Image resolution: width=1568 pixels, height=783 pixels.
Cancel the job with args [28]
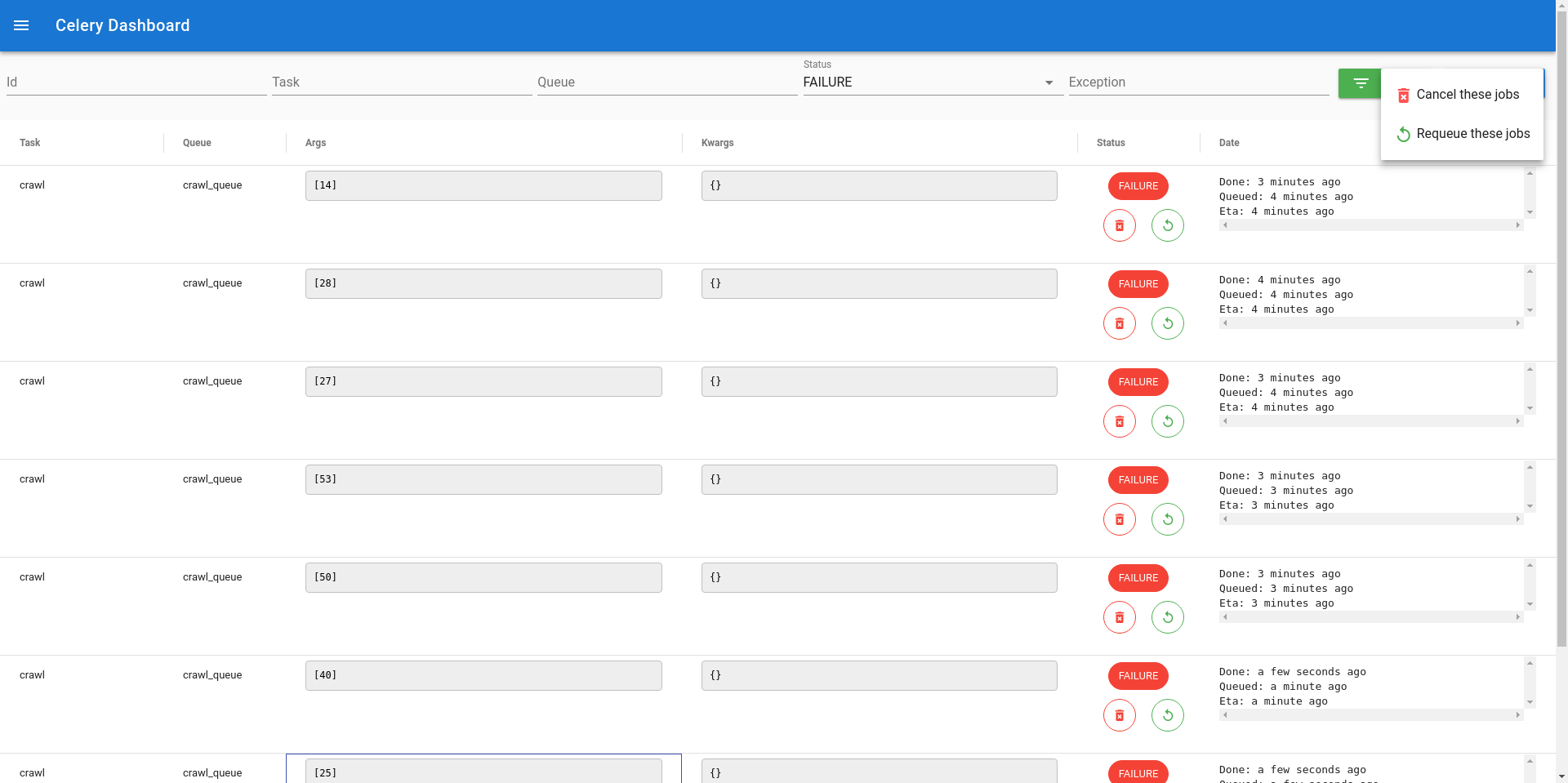tap(1119, 323)
